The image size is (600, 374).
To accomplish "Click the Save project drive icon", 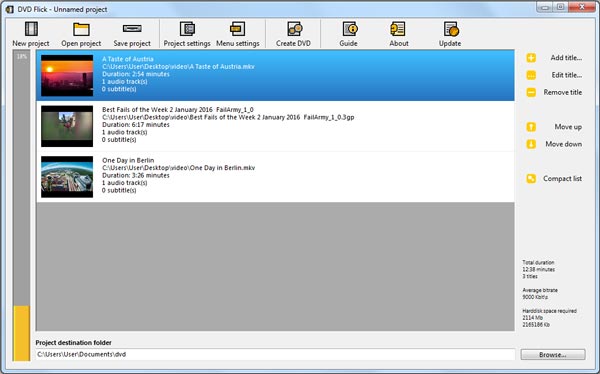I will pyautogui.click(x=132, y=29).
